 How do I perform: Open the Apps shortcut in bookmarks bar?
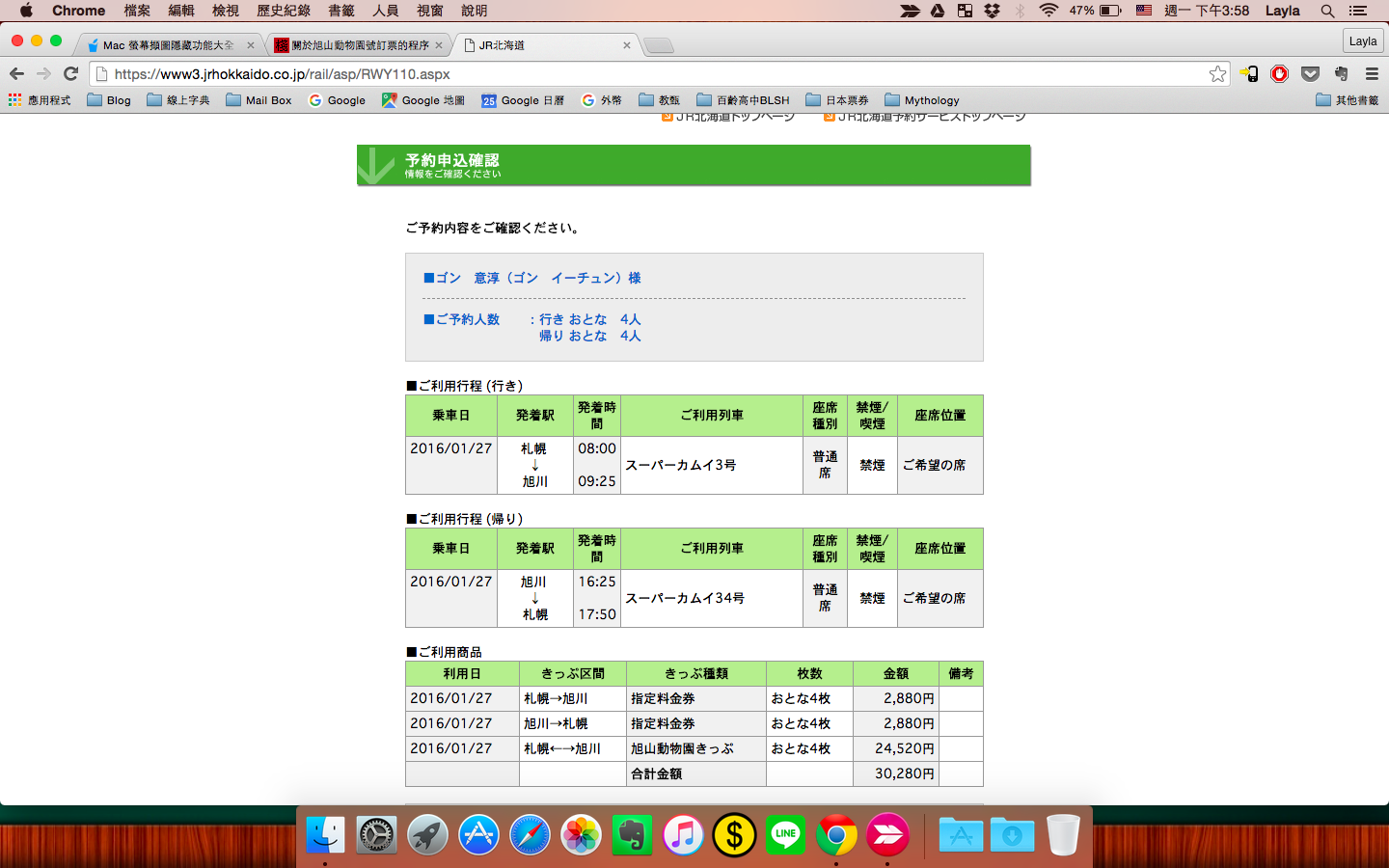click(40, 100)
